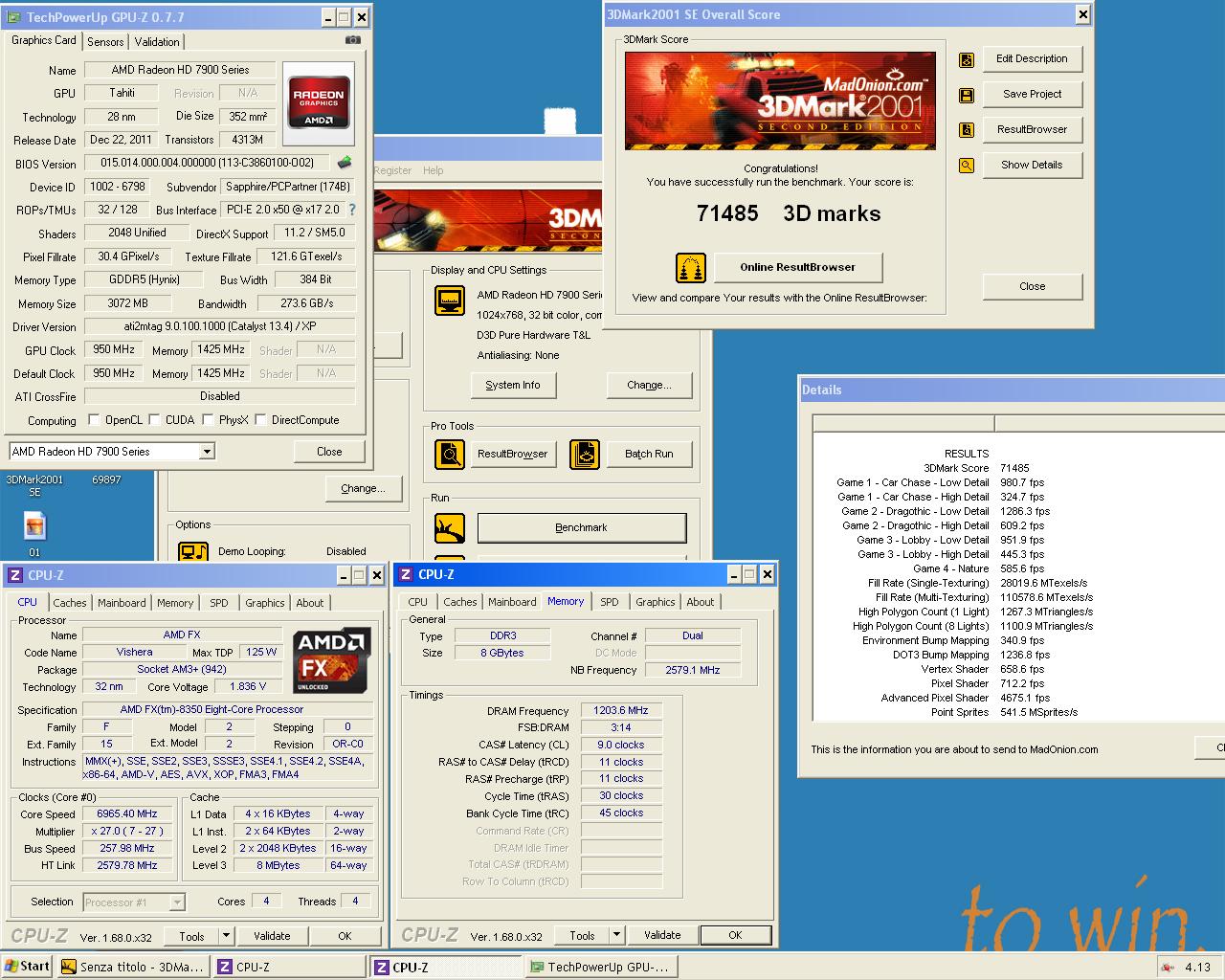The height and width of the screenshot is (980, 1225).
Task: Click the display monitor icon in Display and CPU Settings
Action: pos(450,301)
